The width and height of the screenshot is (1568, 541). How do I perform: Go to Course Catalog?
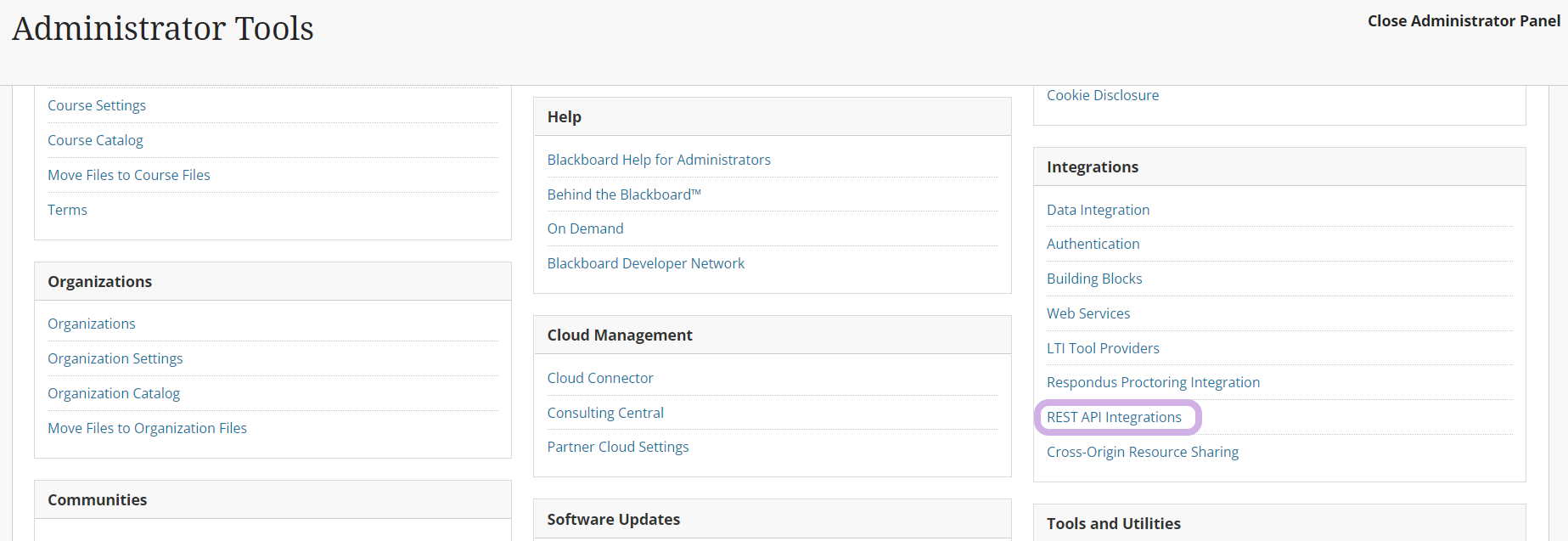(95, 140)
